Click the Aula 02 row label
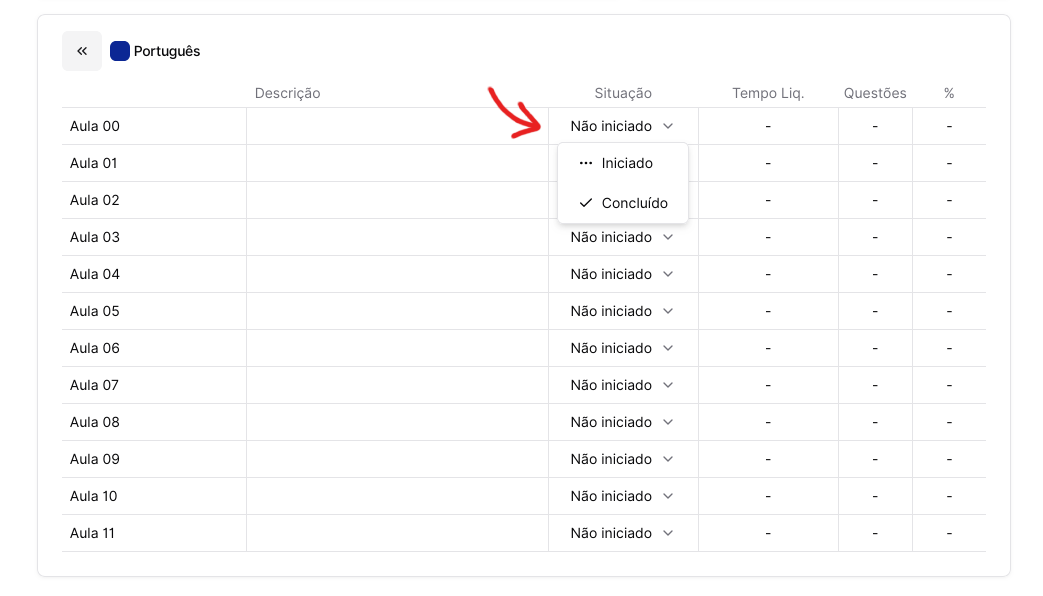 click(94, 200)
